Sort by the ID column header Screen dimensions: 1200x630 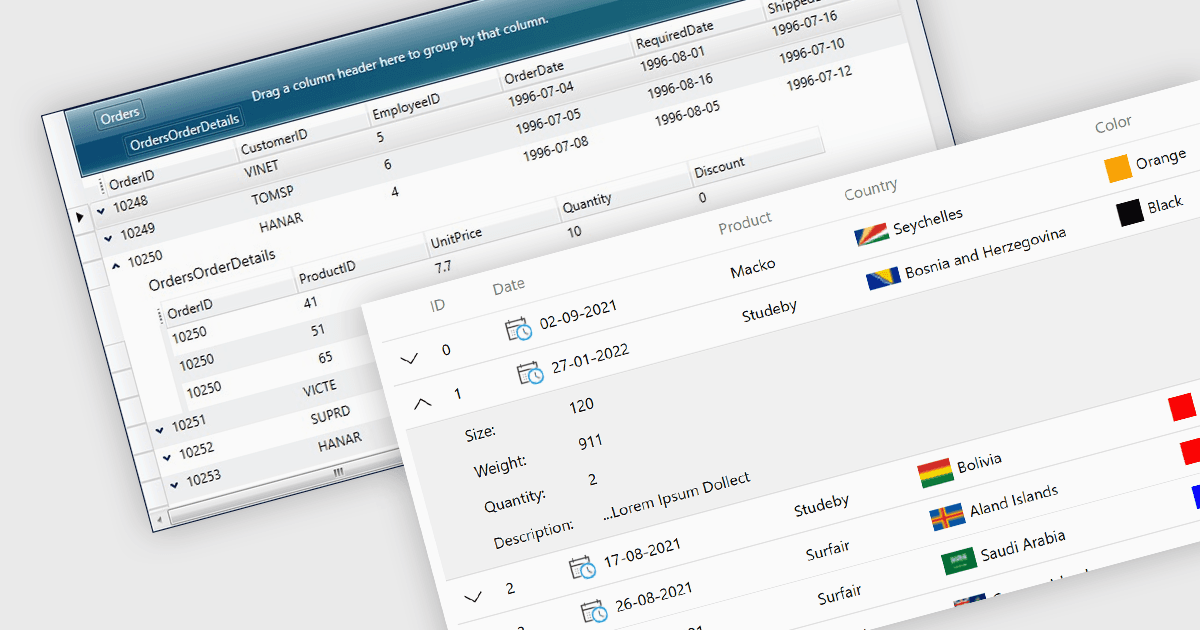coord(438,305)
